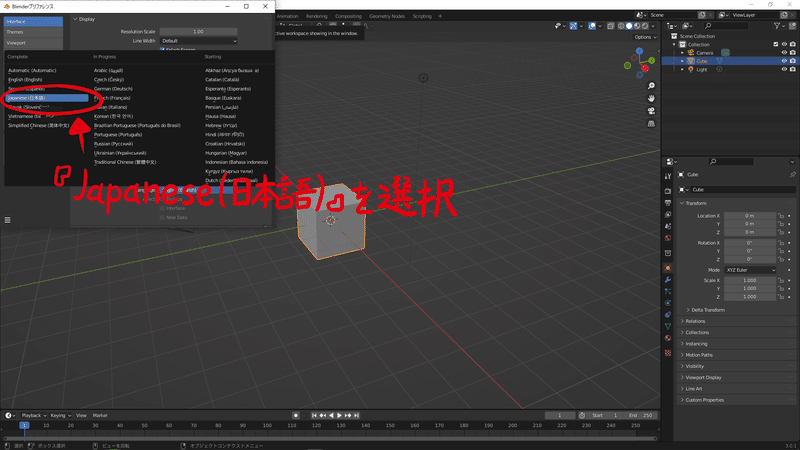Viewport: 800px width, 450px height.
Task: Adjust the Resolution Scale slider
Action: tap(198, 32)
